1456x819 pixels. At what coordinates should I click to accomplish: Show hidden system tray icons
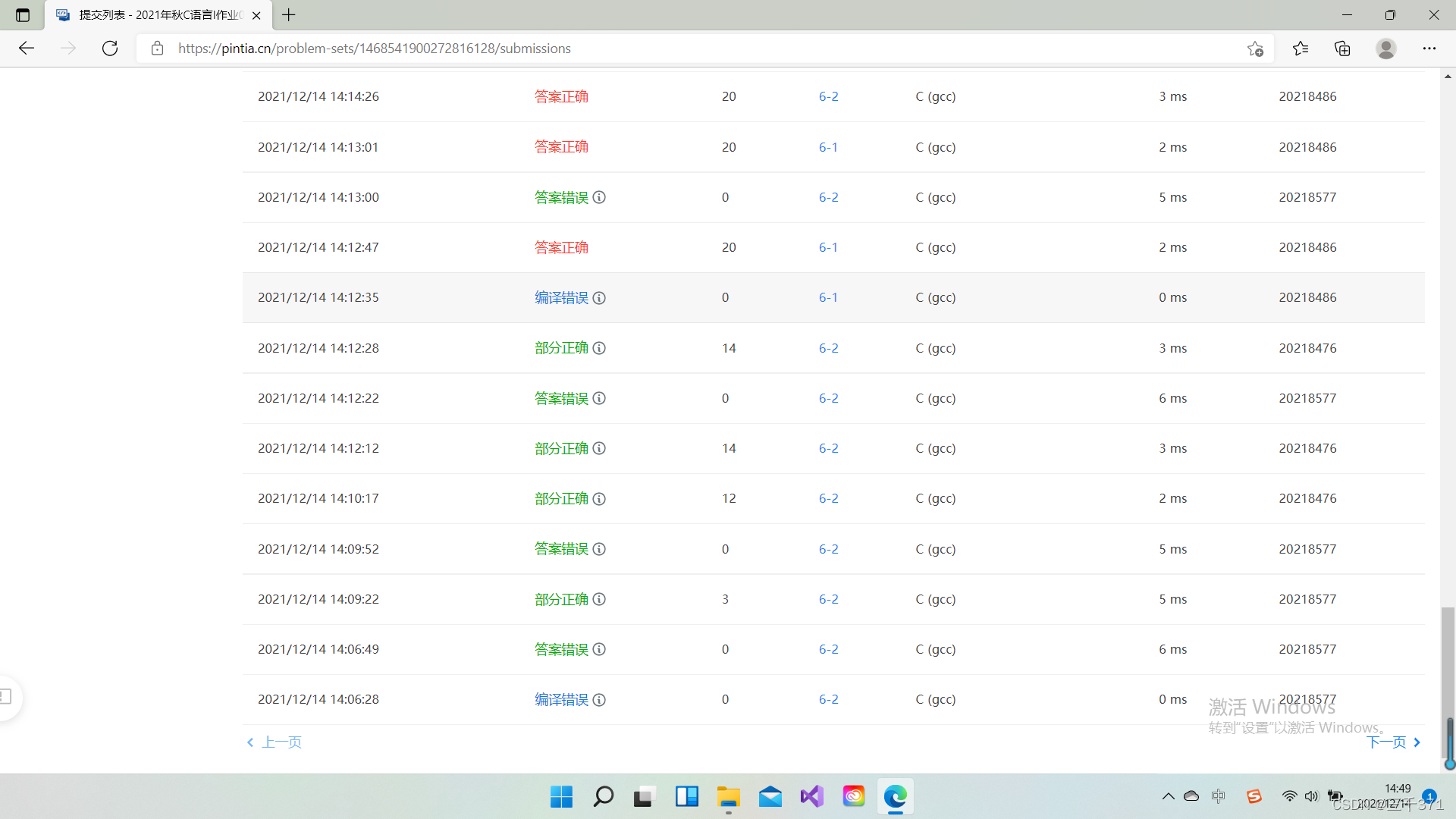point(1168,796)
